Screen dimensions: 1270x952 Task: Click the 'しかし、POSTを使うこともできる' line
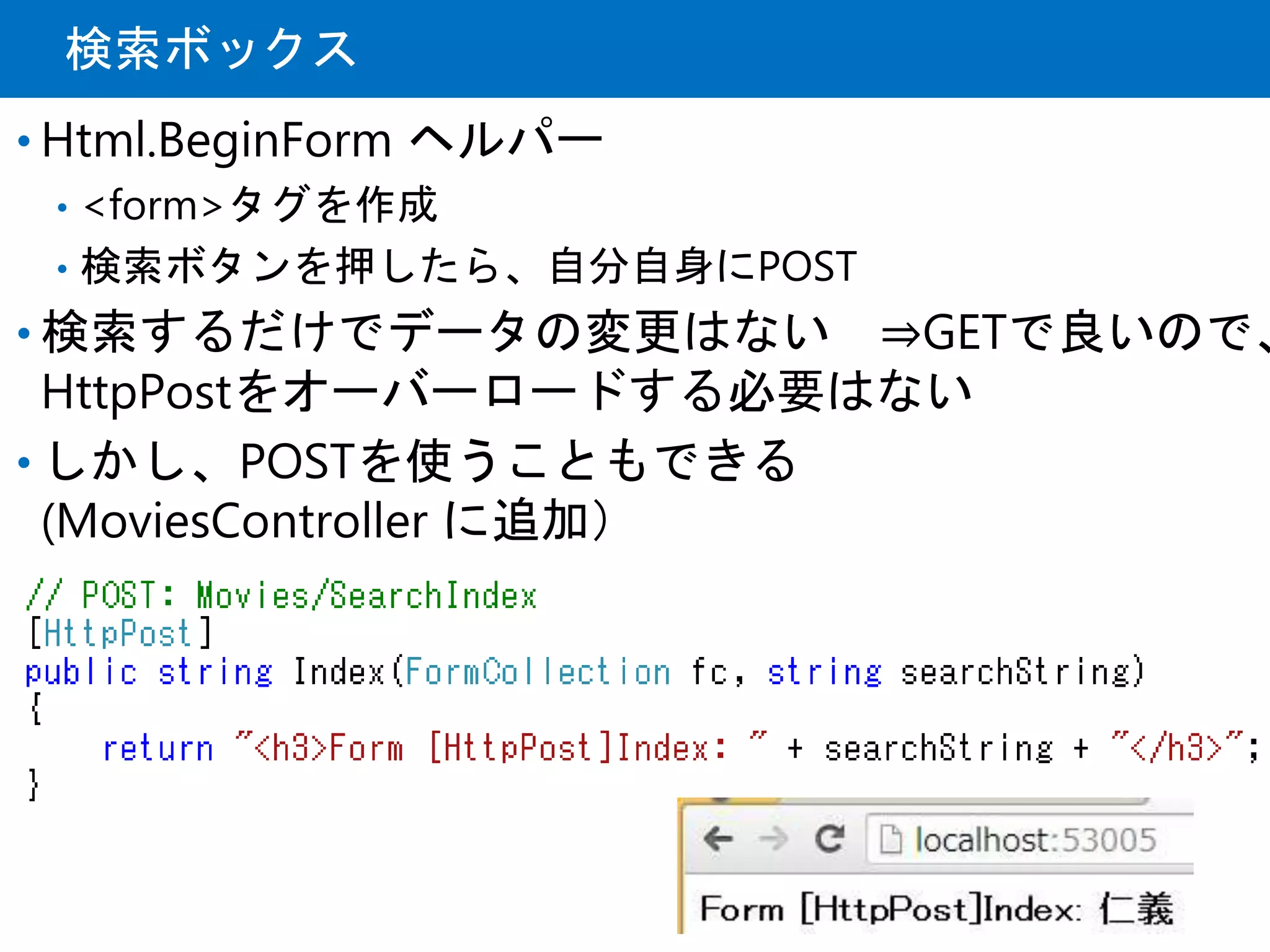pos(422,461)
